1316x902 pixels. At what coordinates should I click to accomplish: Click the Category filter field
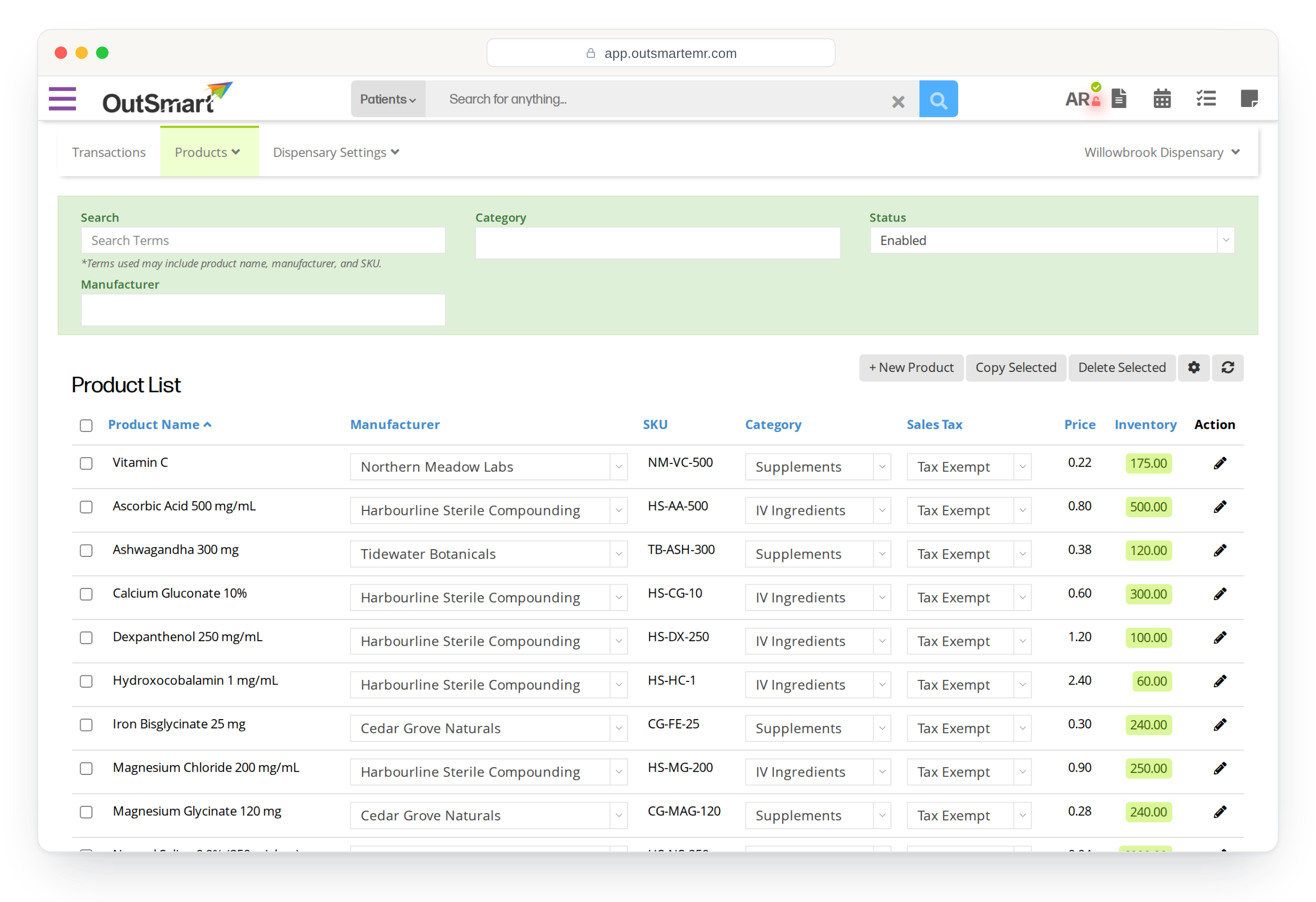click(x=657, y=243)
